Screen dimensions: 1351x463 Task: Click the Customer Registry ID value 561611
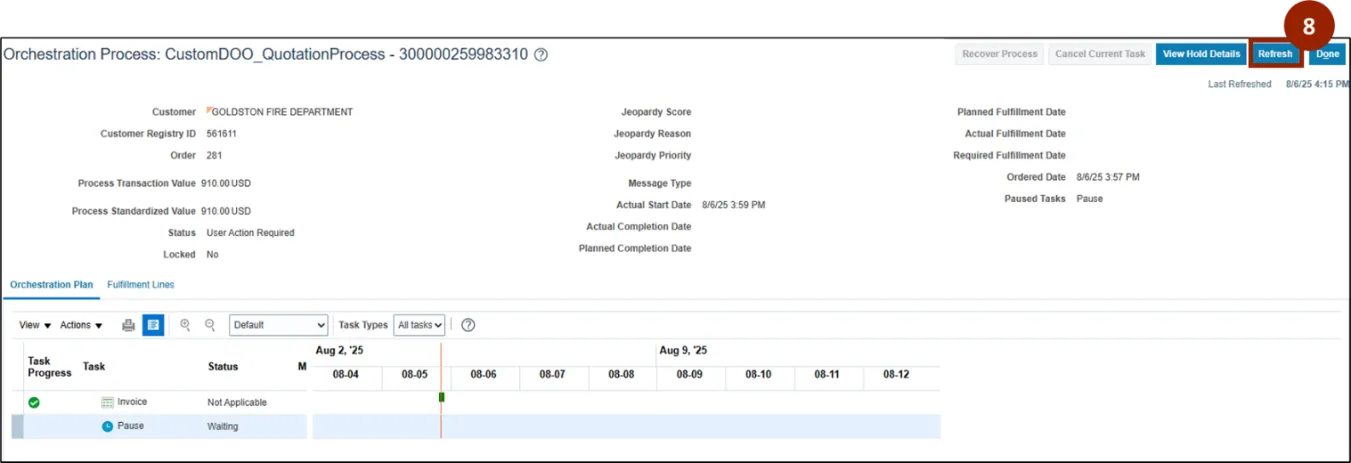point(221,133)
